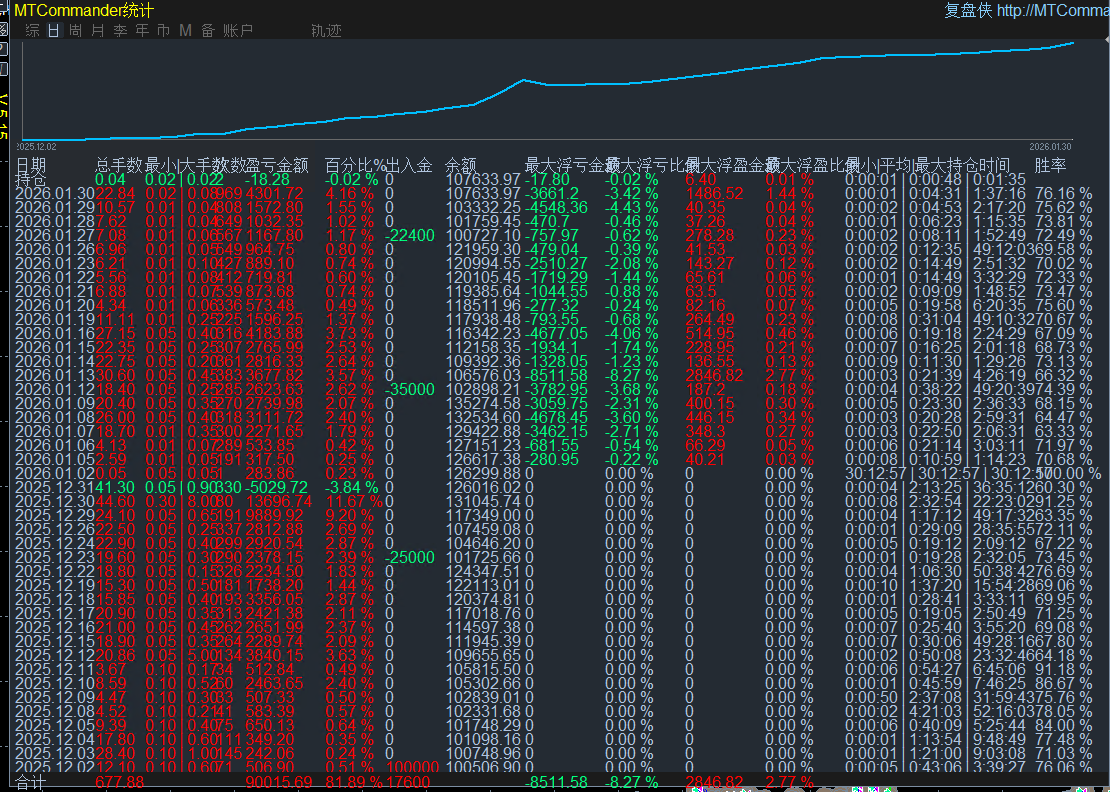Click the 100000 initial deposit value

[413, 767]
